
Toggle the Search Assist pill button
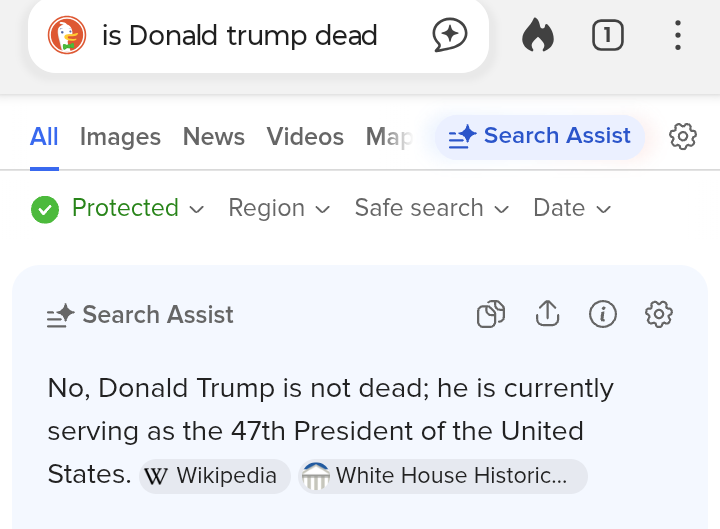tap(540, 136)
